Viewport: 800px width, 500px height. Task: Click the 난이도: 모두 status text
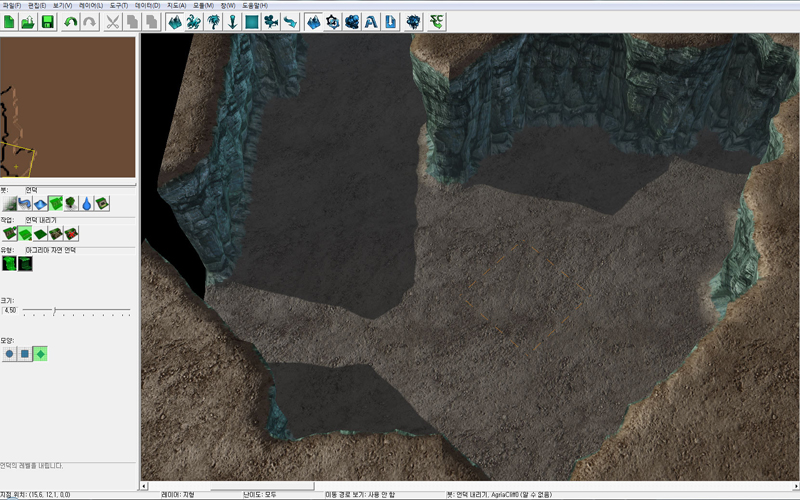(260, 495)
